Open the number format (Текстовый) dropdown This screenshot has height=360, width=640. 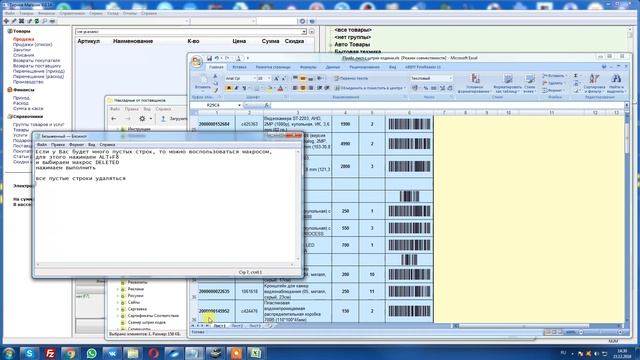[451, 78]
